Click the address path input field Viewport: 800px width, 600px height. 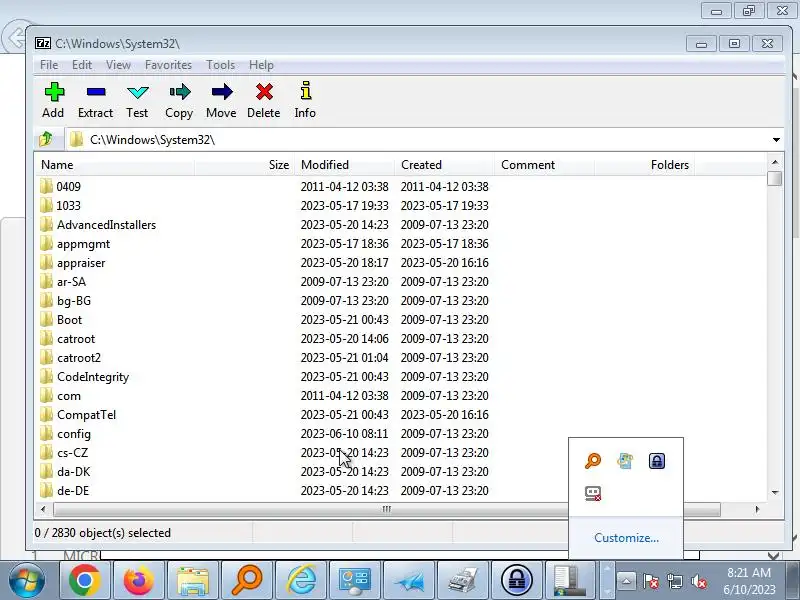click(417, 140)
